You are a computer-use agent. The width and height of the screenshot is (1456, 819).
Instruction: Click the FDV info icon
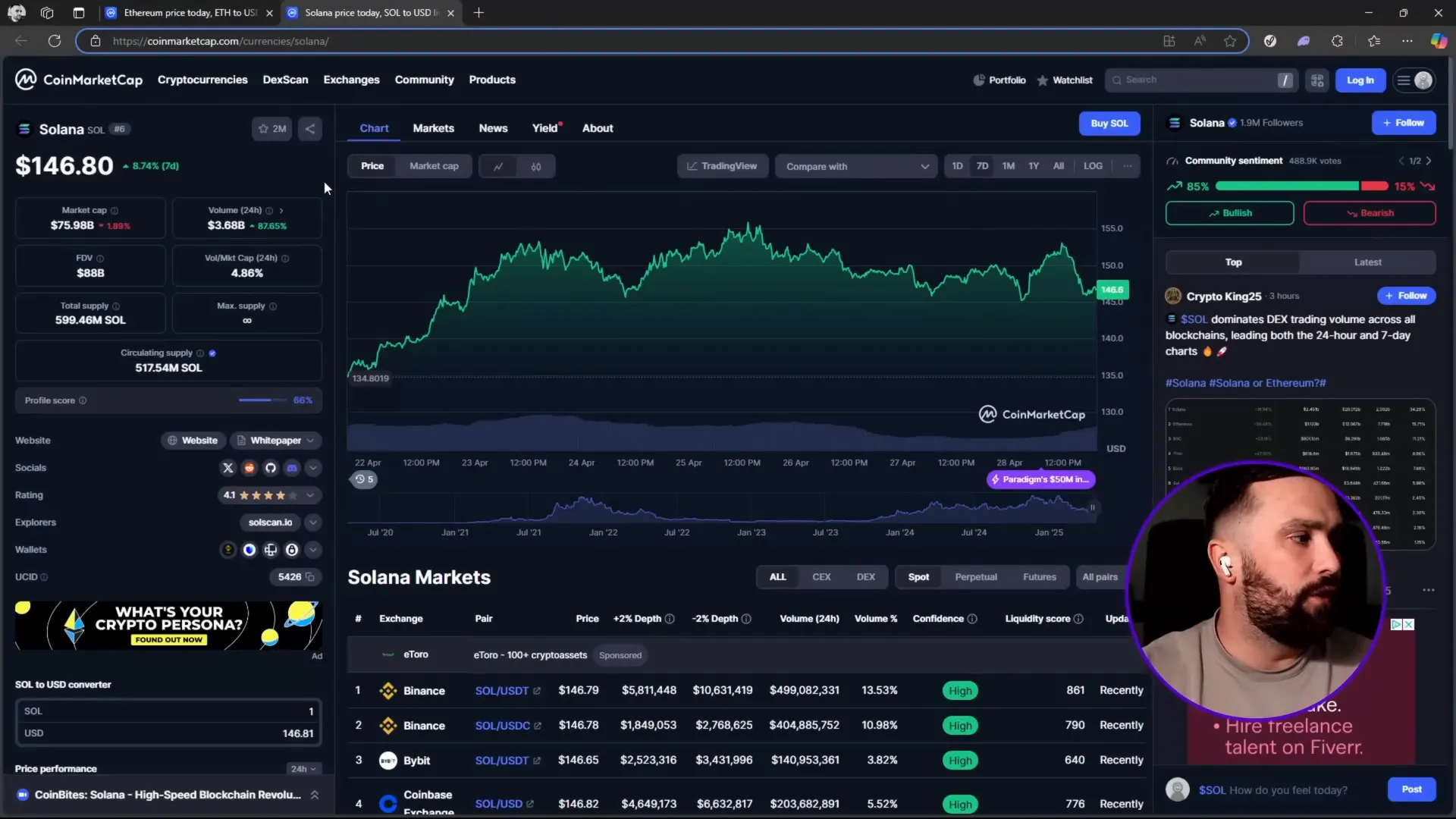coord(100,259)
